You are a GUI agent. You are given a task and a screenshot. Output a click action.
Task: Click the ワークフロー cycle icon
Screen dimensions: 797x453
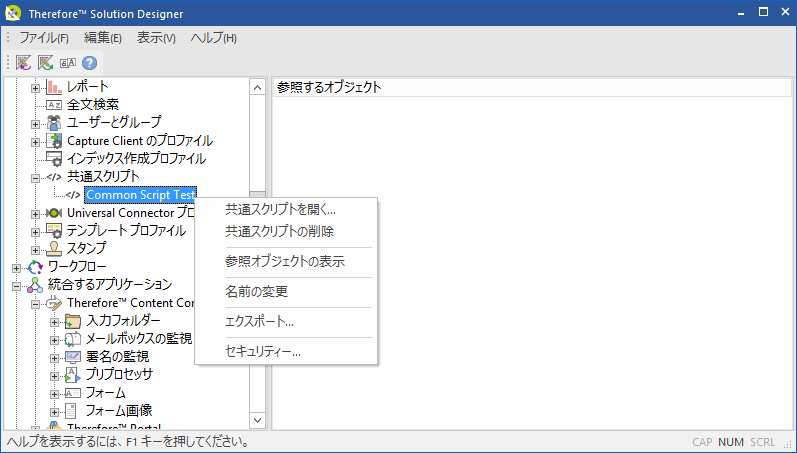click(x=35, y=267)
